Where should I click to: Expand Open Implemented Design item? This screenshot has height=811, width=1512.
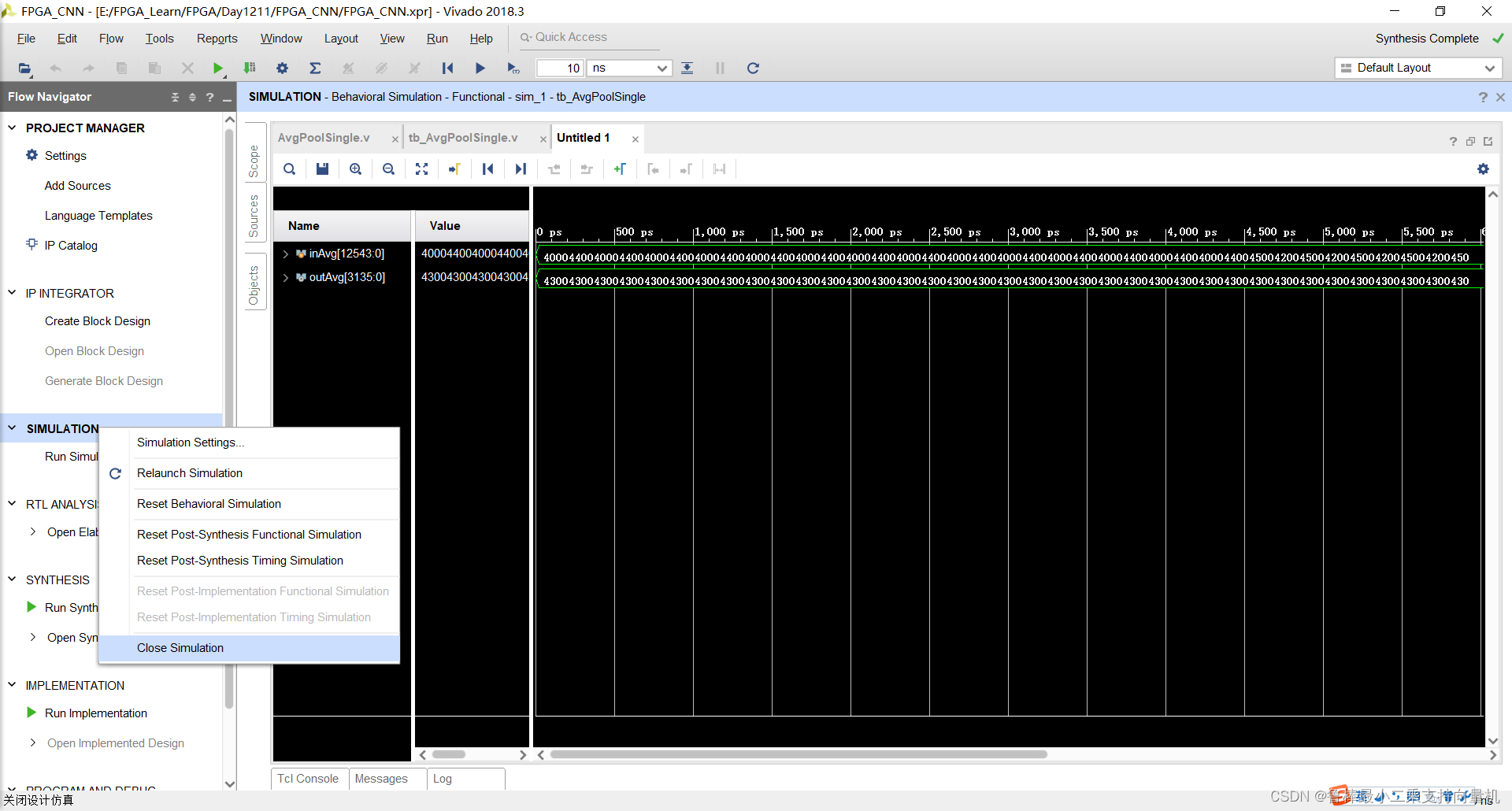33,742
